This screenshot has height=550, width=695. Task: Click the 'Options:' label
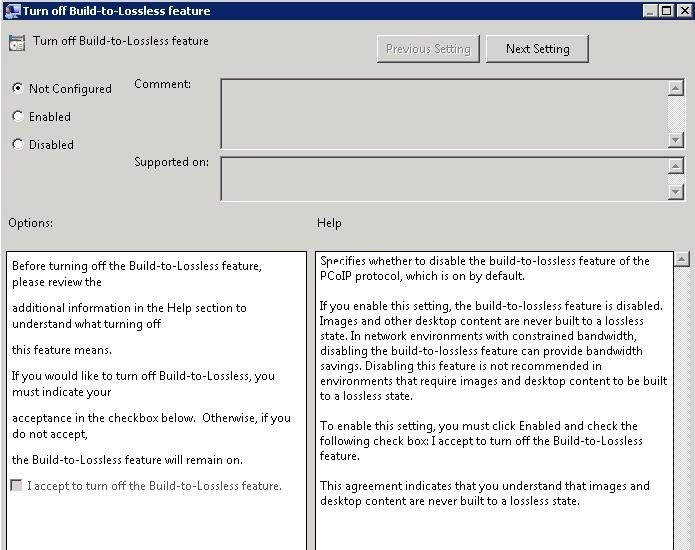point(31,222)
